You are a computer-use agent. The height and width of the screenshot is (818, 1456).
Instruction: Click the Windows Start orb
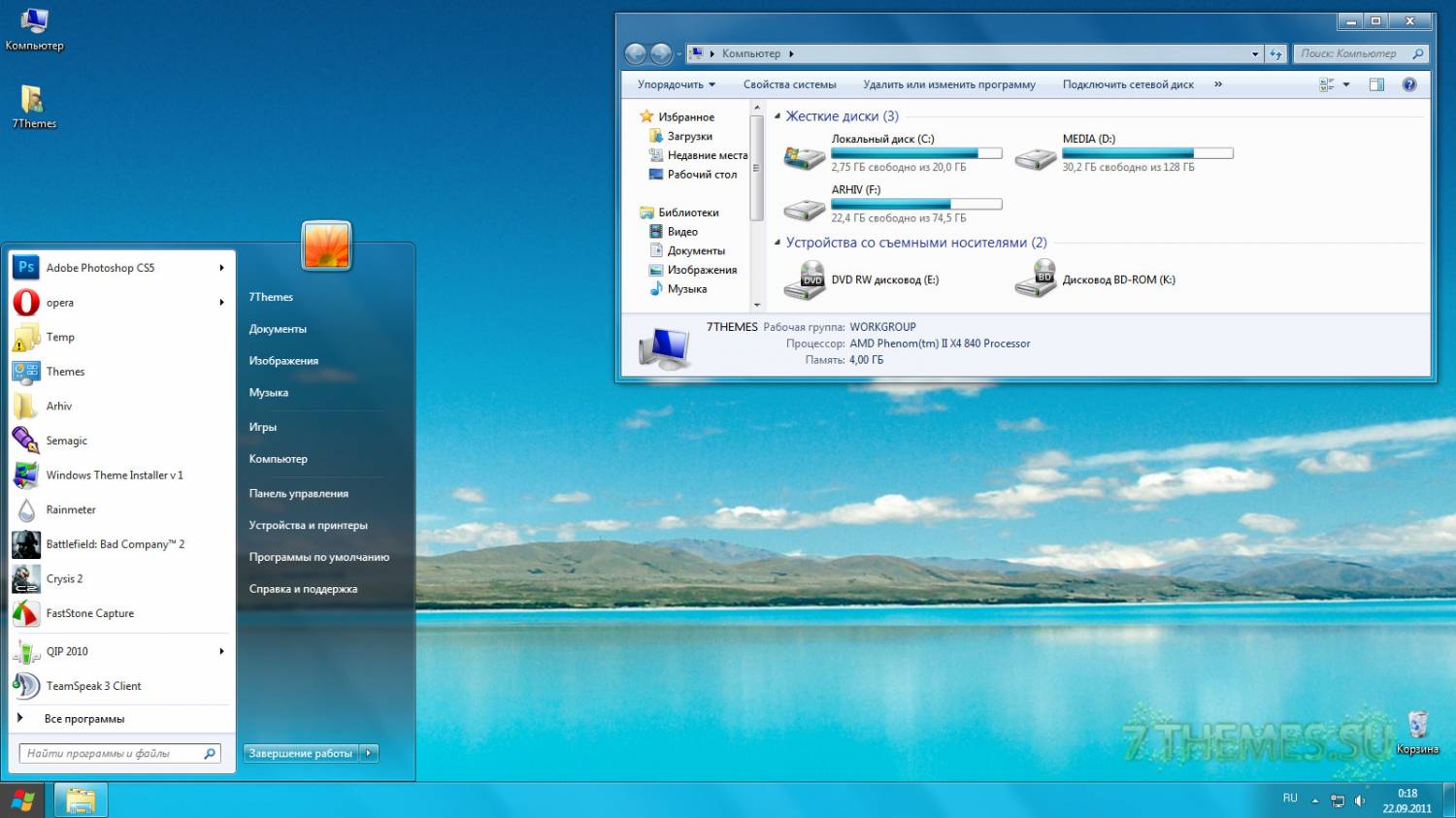pyautogui.click(x=22, y=801)
